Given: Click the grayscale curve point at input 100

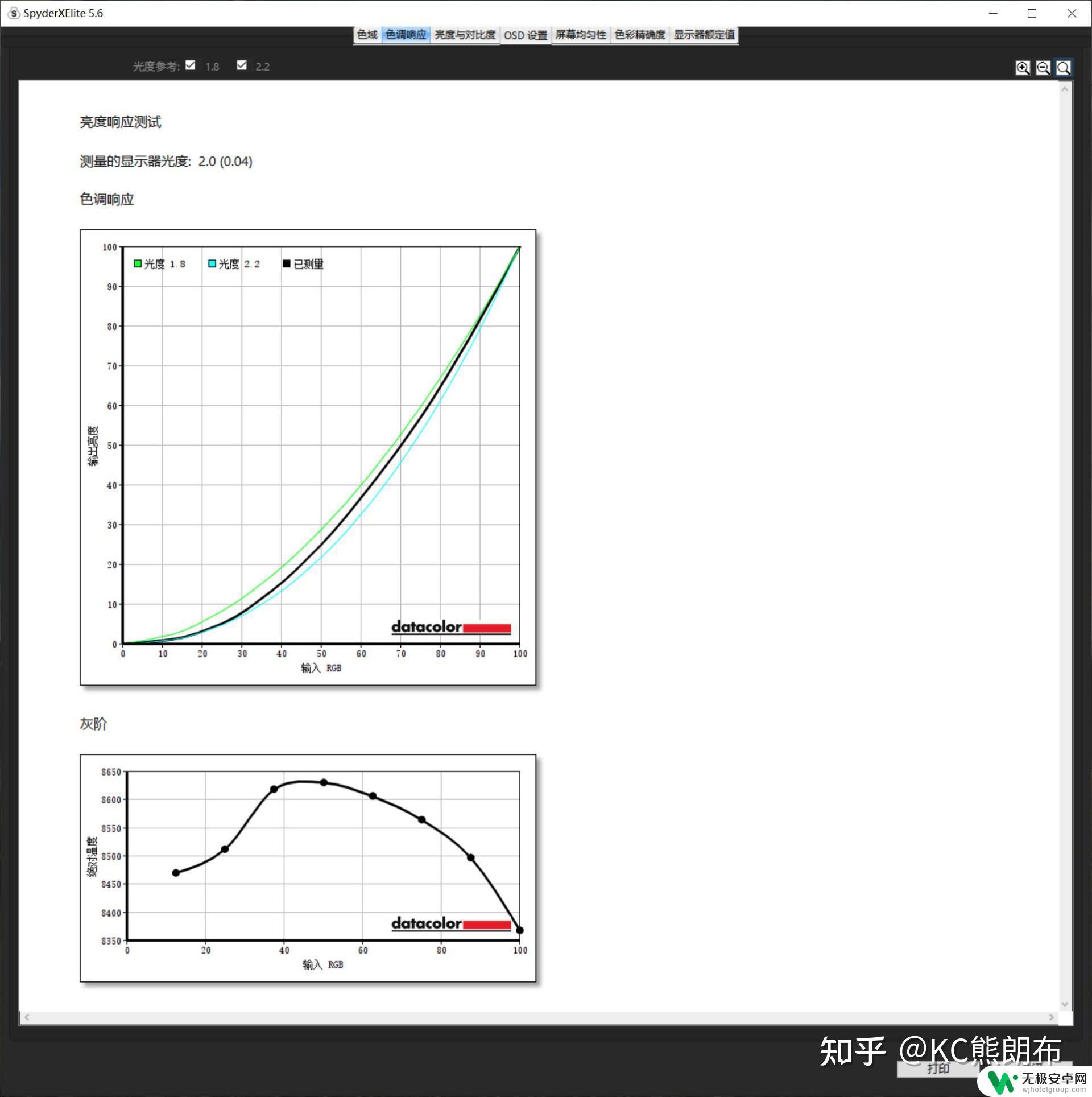Looking at the screenshot, I should coord(519,930).
